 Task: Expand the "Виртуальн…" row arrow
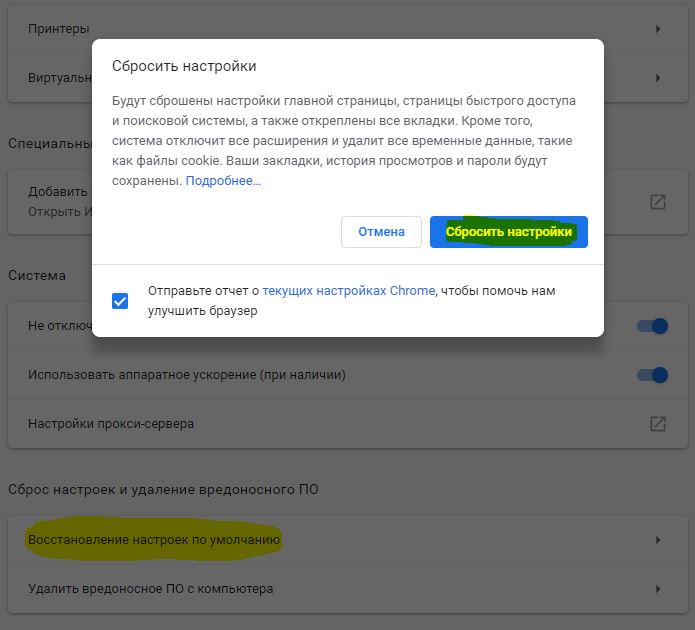[x=658, y=78]
